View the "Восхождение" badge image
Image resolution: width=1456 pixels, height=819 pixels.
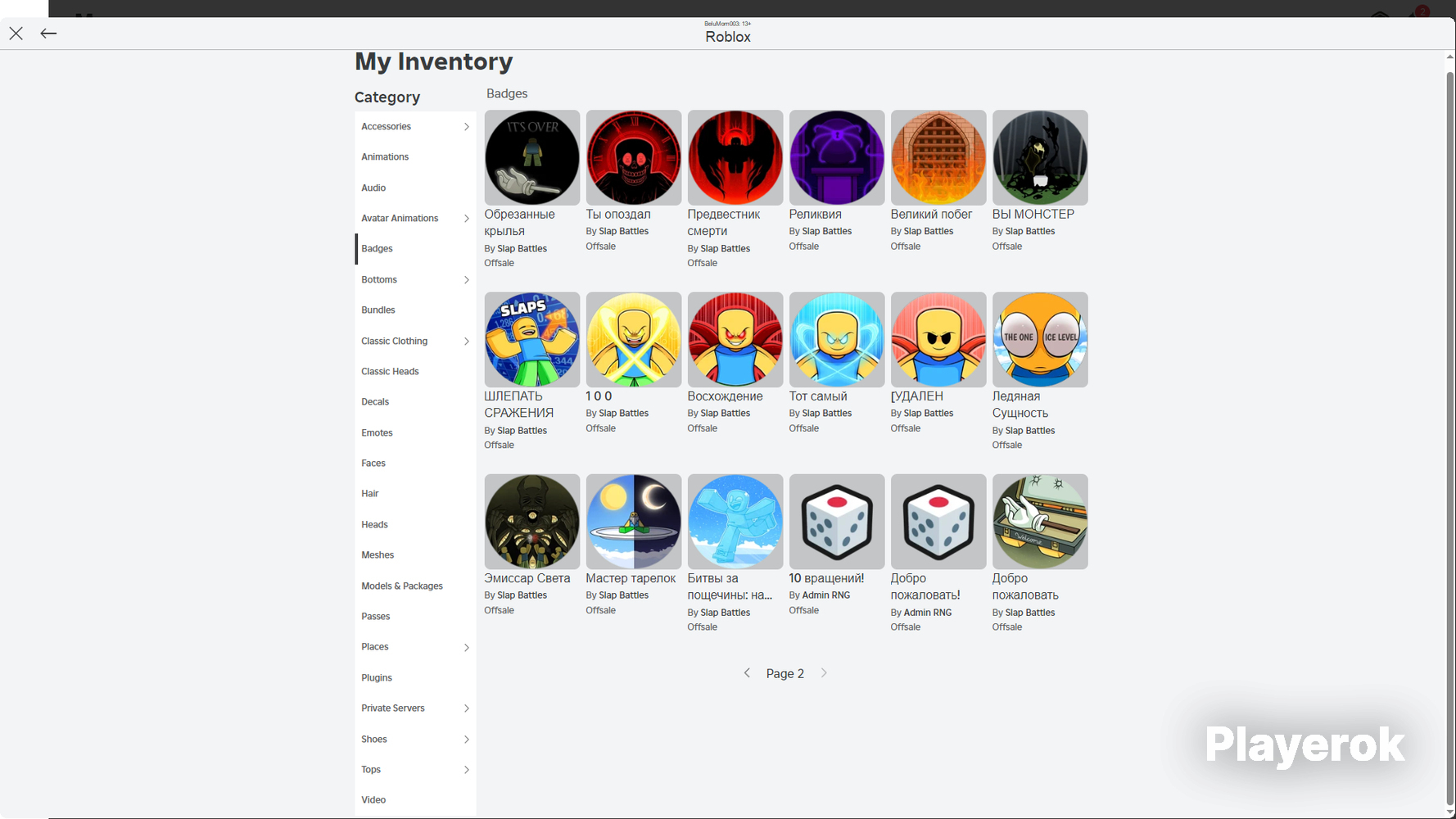[735, 340]
